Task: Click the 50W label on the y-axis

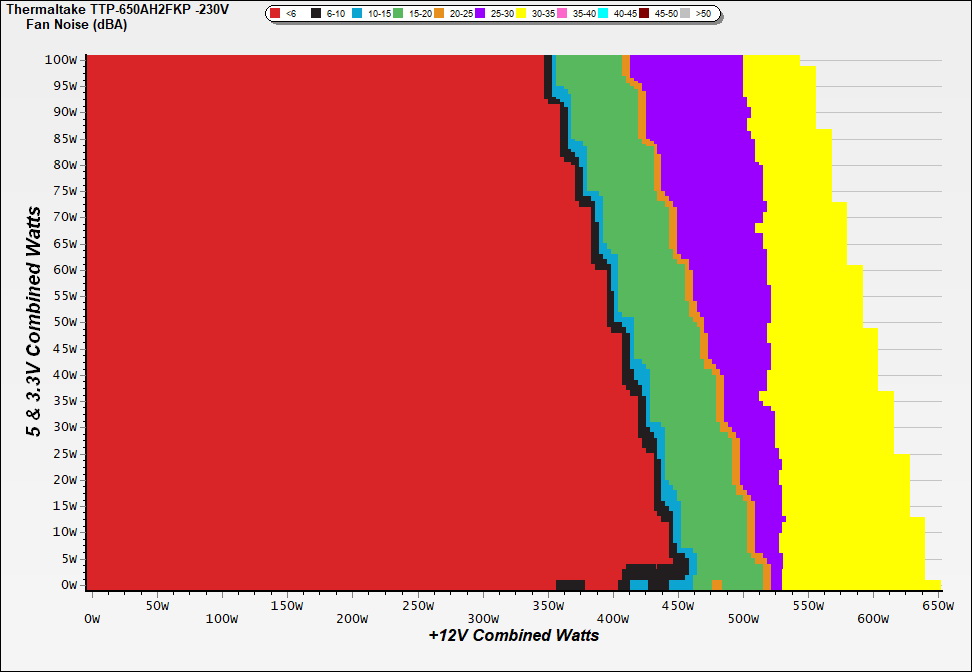Action: pyautogui.click(x=65, y=322)
